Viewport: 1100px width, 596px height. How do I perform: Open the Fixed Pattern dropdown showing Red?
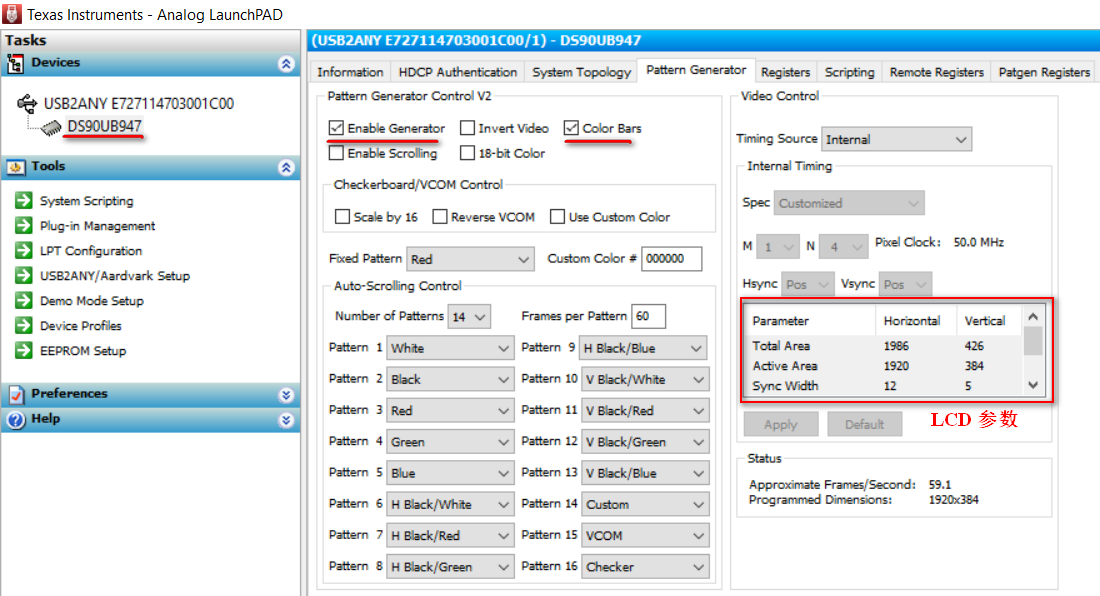pyautogui.click(x=470, y=259)
